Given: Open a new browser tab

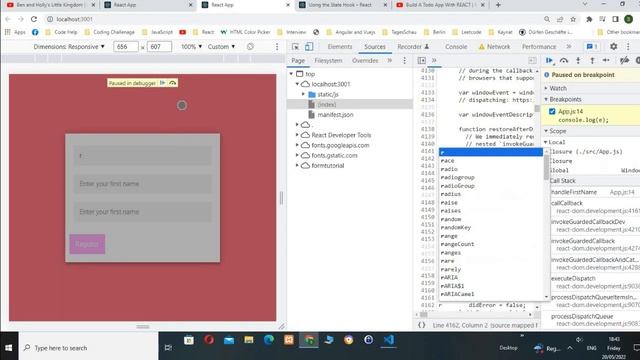Looking at the screenshot, I should pyautogui.click(x=498, y=5).
